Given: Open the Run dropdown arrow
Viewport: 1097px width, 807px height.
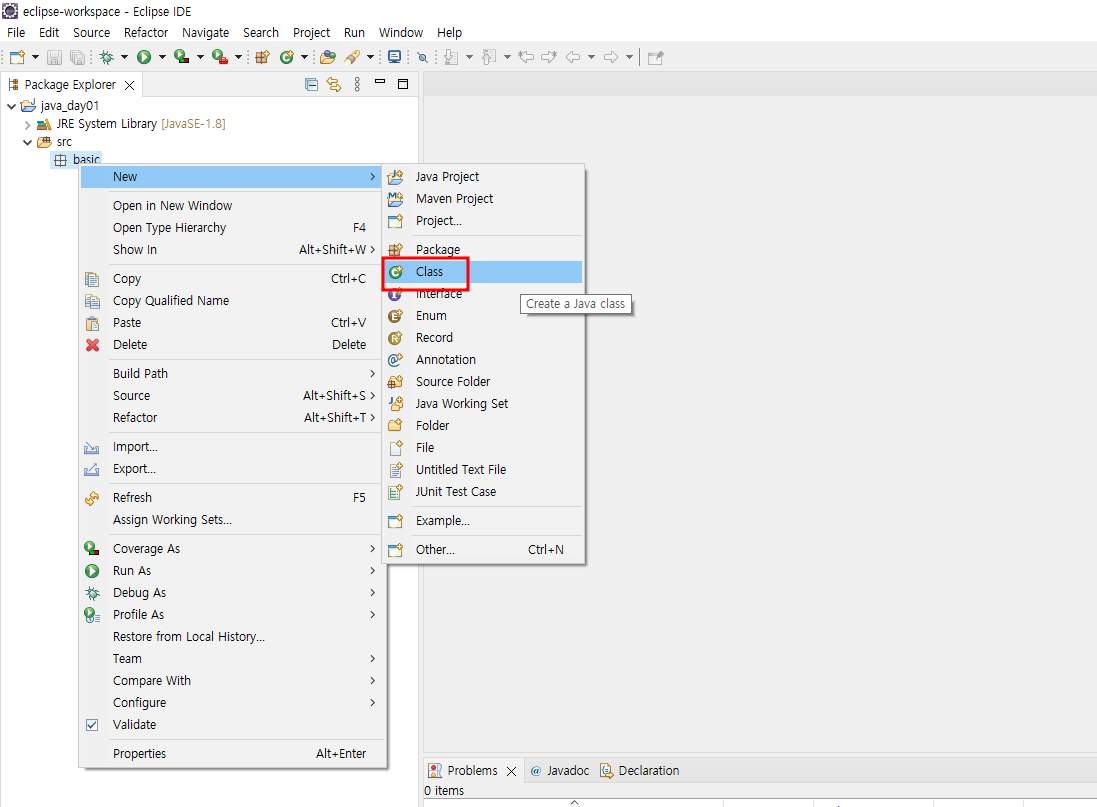Looking at the screenshot, I should [162, 57].
